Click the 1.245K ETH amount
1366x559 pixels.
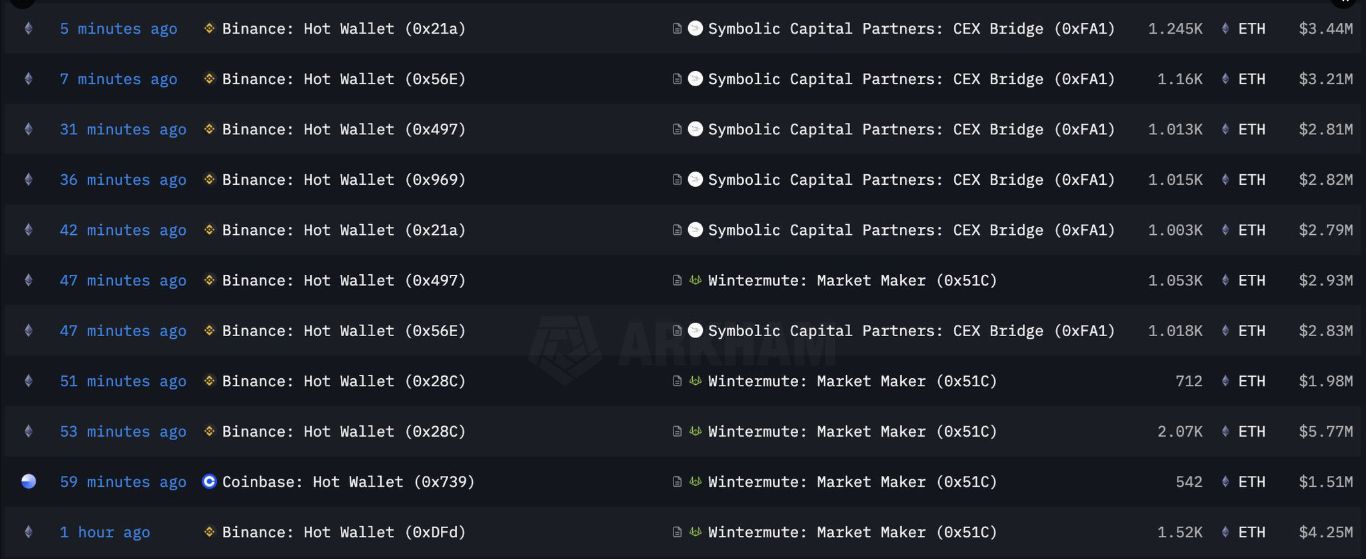[x=1175, y=29]
